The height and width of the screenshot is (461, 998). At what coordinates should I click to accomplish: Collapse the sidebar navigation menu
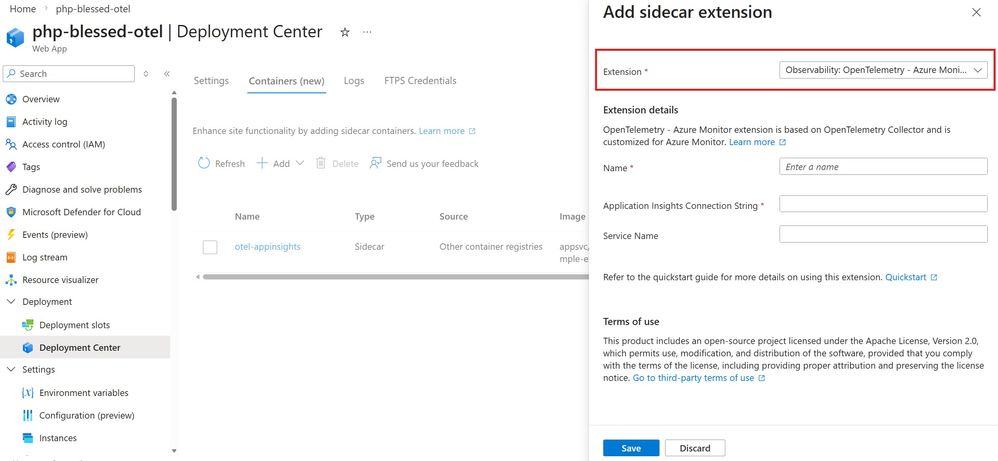[167, 74]
